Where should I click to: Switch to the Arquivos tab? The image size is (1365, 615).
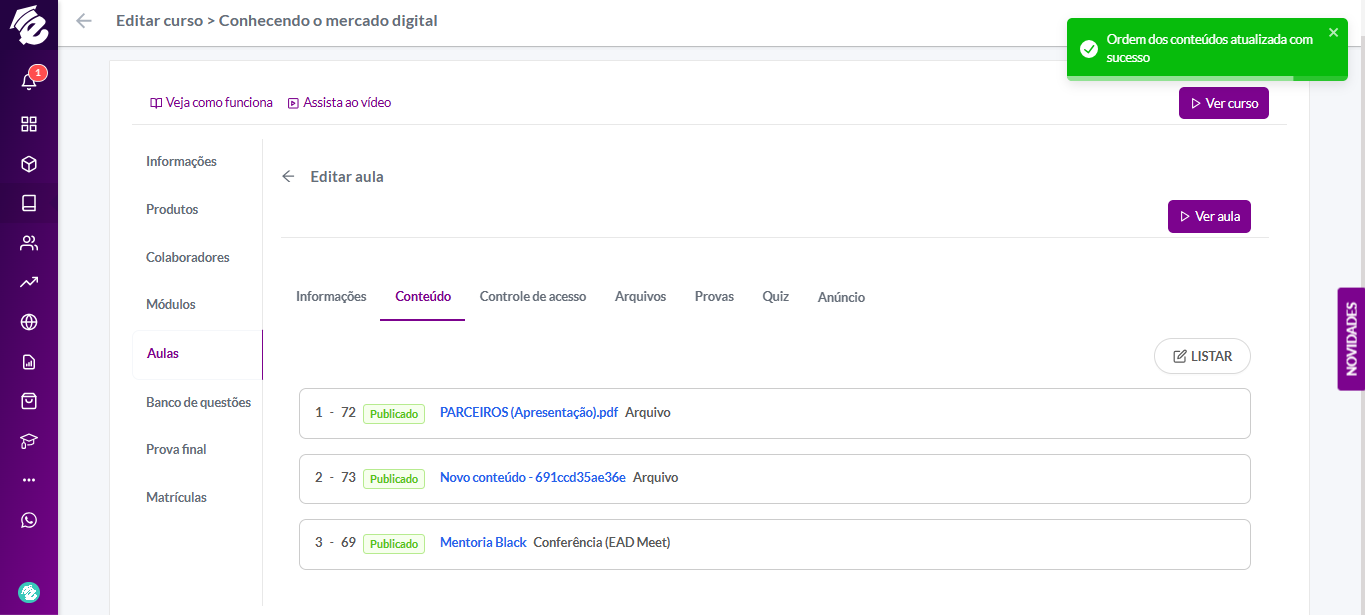(640, 296)
